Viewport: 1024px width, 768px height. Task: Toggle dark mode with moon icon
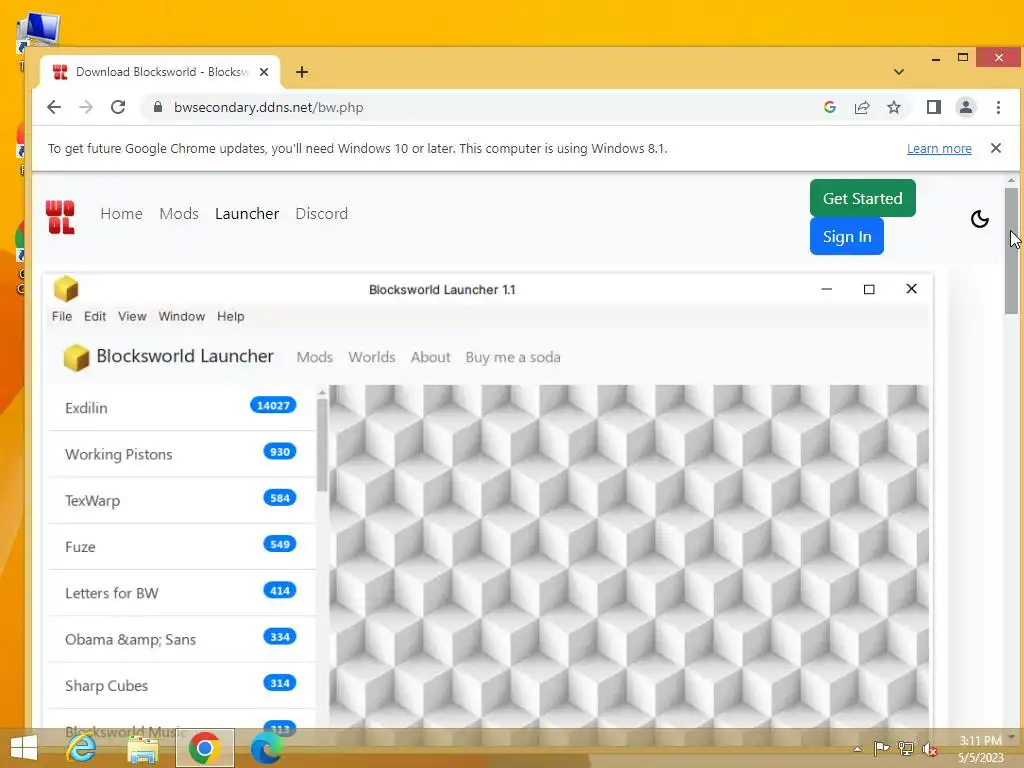(980, 219)
